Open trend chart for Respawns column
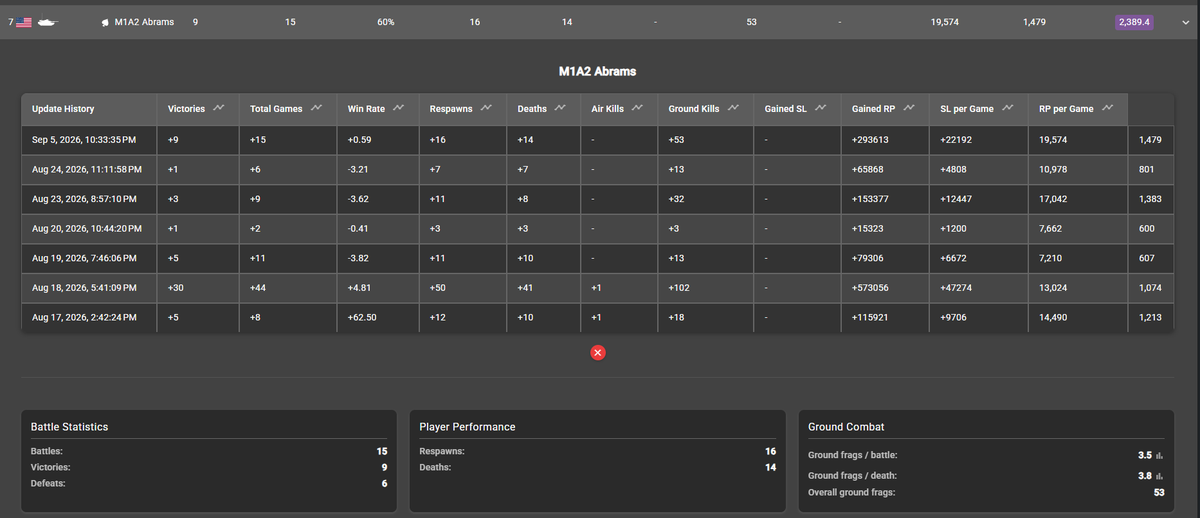 coord(486,108)
